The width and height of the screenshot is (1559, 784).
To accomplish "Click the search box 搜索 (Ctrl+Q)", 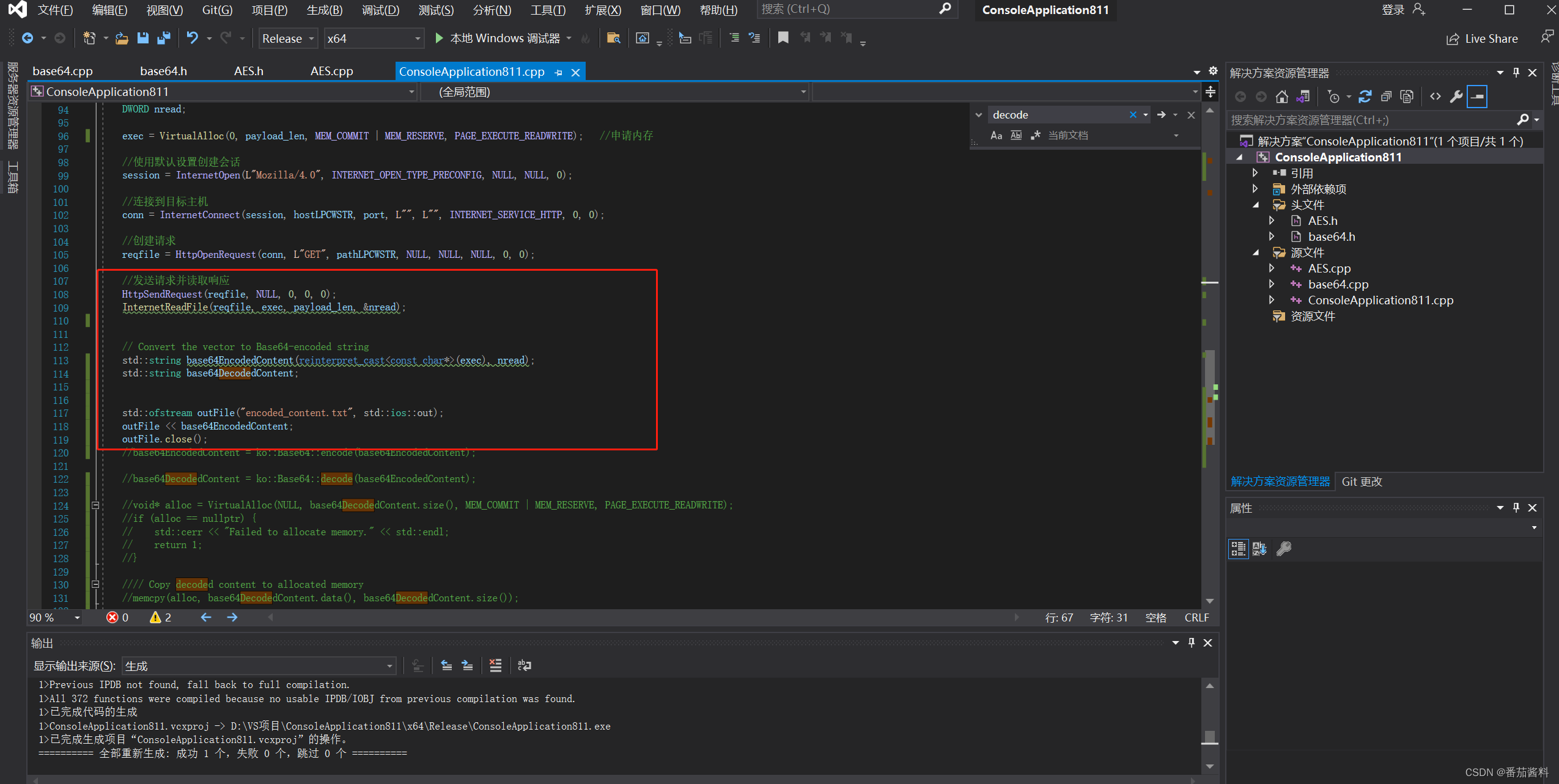I will tap(856, 9).
